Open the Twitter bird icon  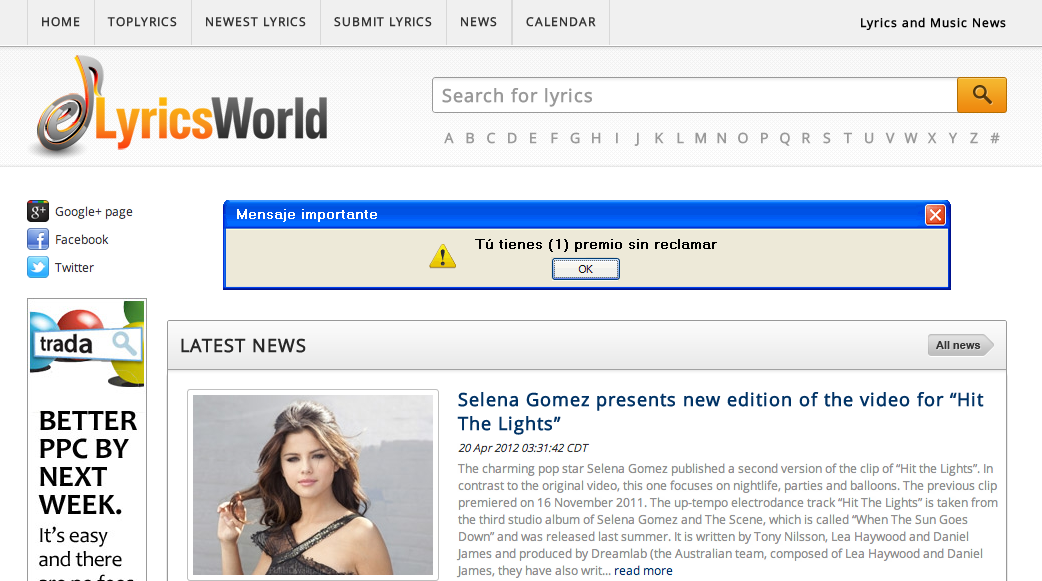click(x=38, y=267)
